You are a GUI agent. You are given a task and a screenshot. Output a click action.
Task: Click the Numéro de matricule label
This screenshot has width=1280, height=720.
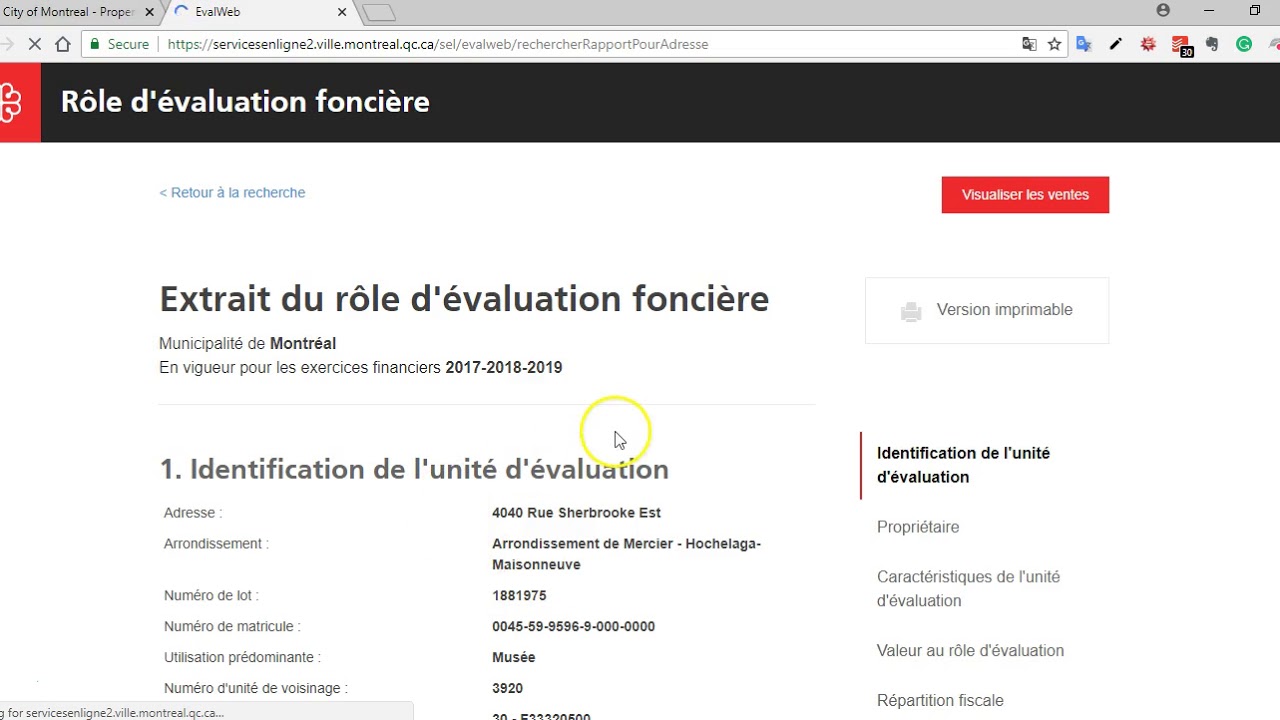click(x=232, y=627)
